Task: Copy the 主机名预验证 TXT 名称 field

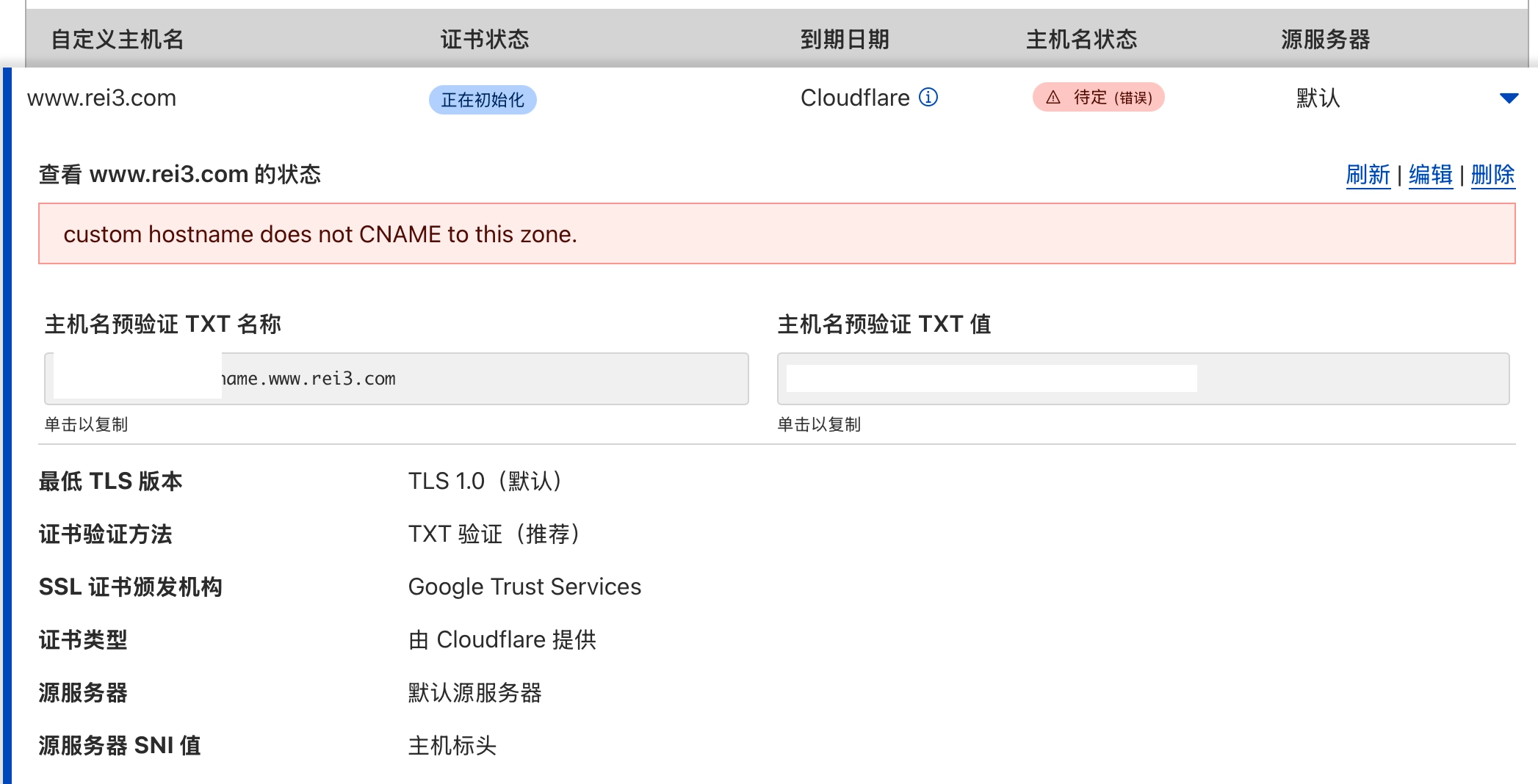Action: [397, 379]
